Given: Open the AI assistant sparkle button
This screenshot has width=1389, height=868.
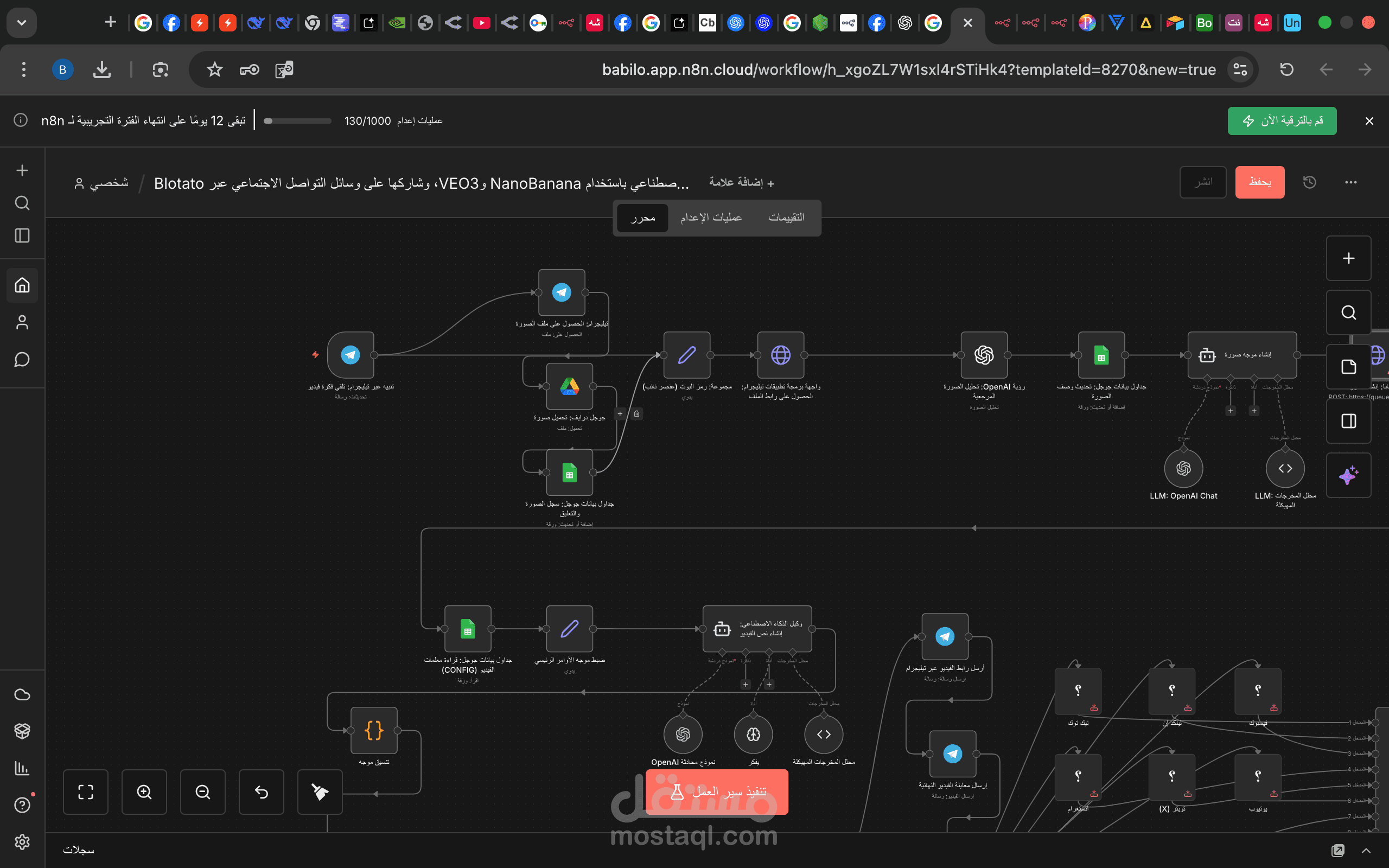Looking at the screenshot, I should pyautogui.click(x=1348, y=475).
